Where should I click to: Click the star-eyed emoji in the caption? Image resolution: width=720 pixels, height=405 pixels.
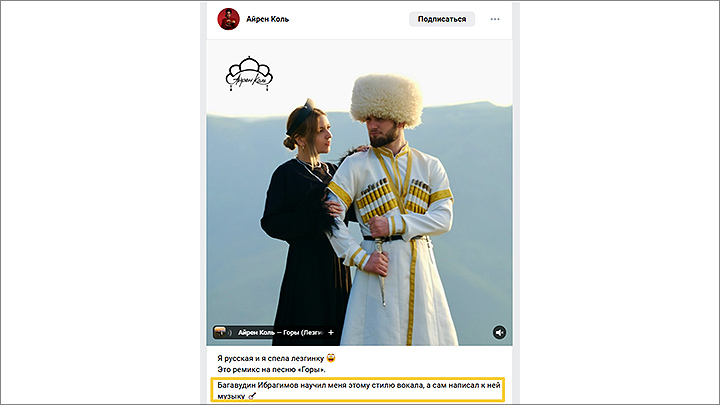331,358
